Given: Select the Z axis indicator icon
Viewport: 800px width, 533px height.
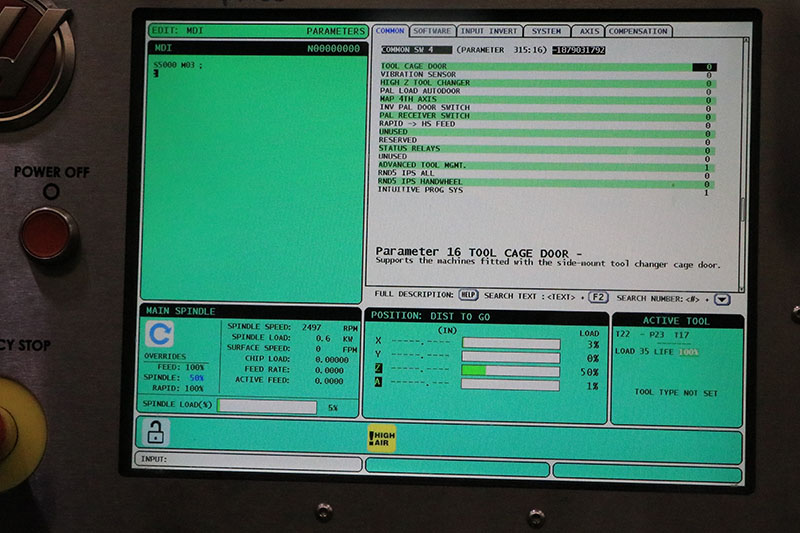Looking at the screenshot, I should click(x=379, y=368).
